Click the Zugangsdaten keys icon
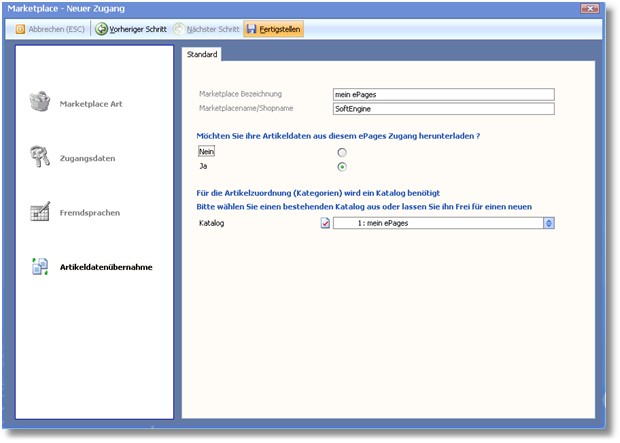The image size is (620, 443). 40,157
